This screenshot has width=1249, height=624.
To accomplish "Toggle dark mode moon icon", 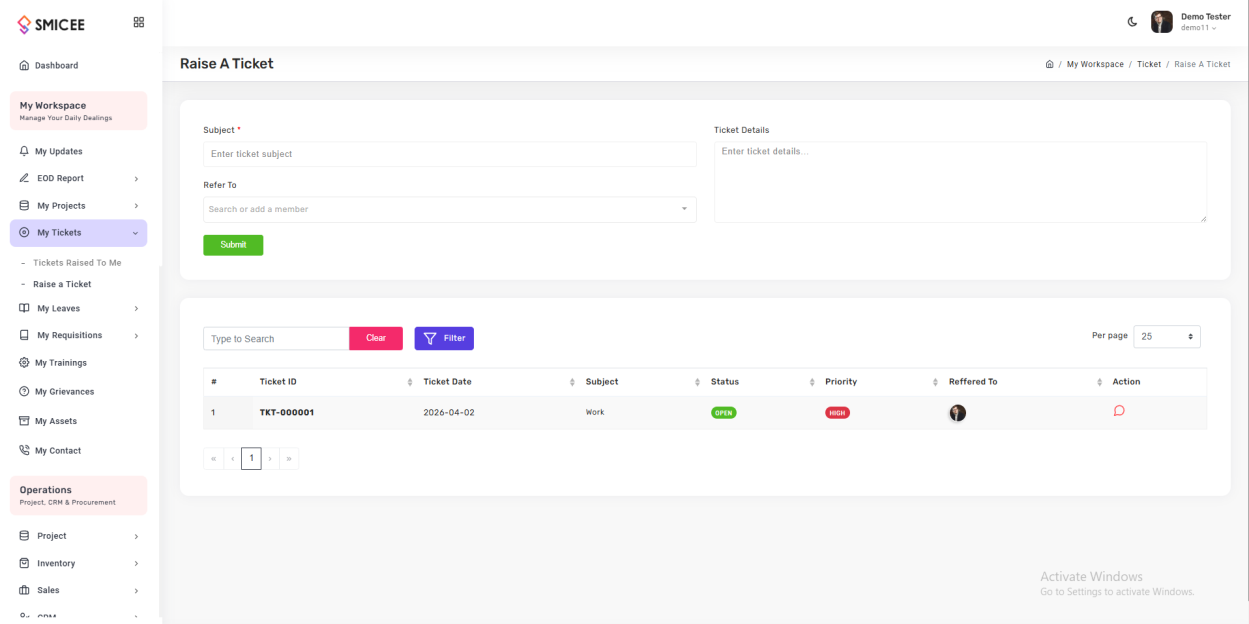I will [1132, 22].
